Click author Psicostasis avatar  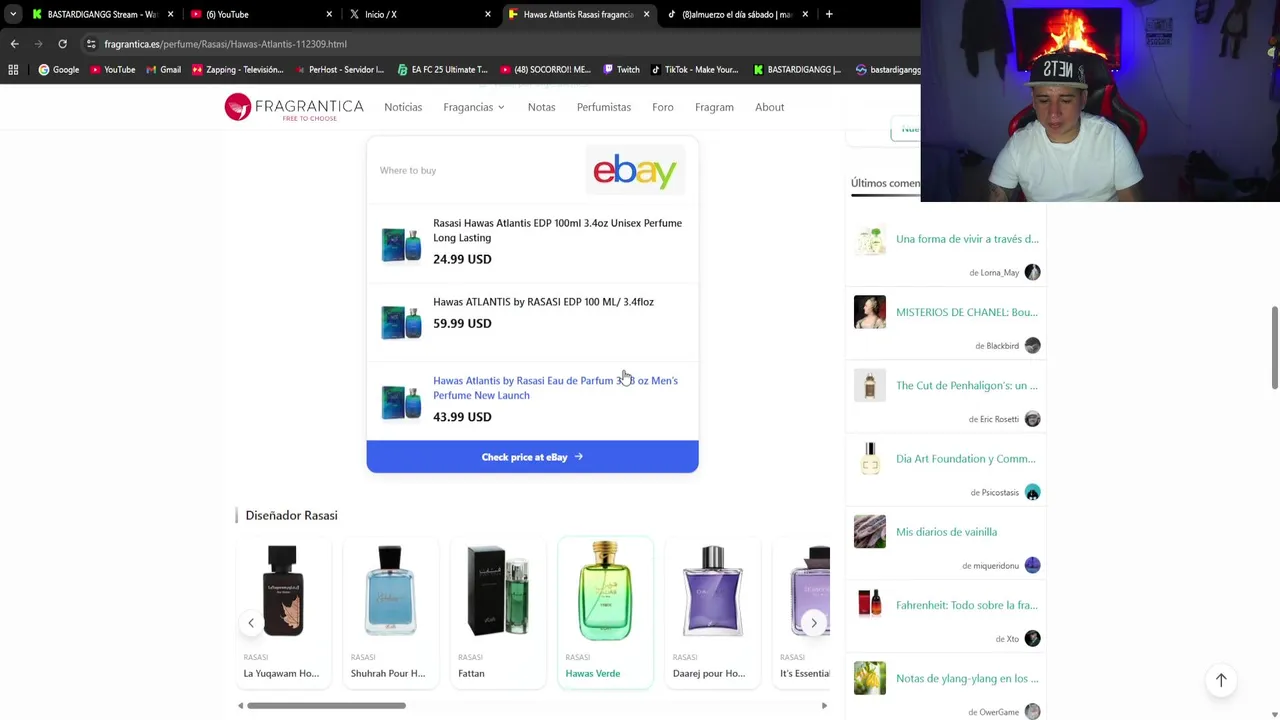coord(1032,492)
